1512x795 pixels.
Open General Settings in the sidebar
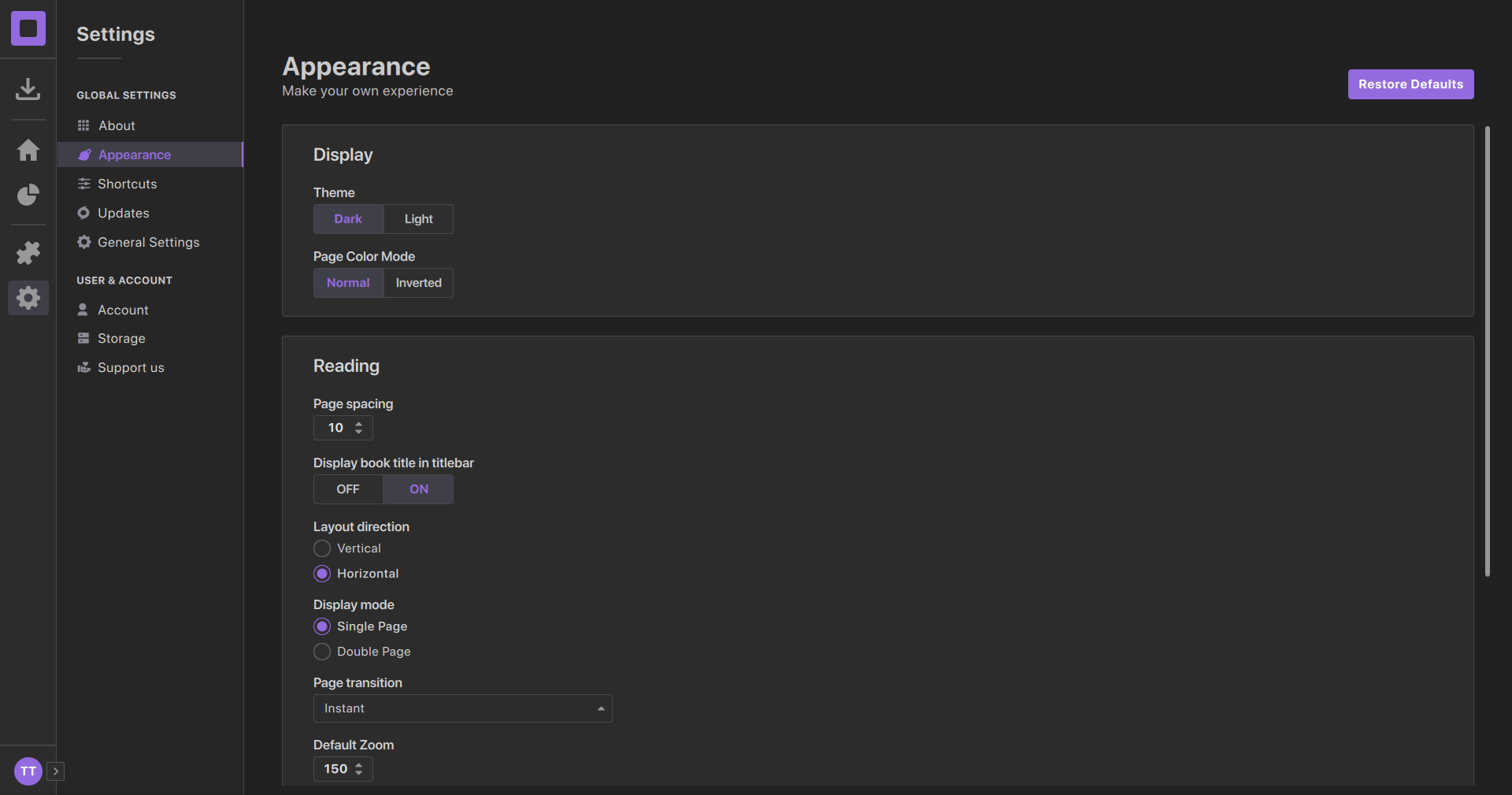[148, 242]
